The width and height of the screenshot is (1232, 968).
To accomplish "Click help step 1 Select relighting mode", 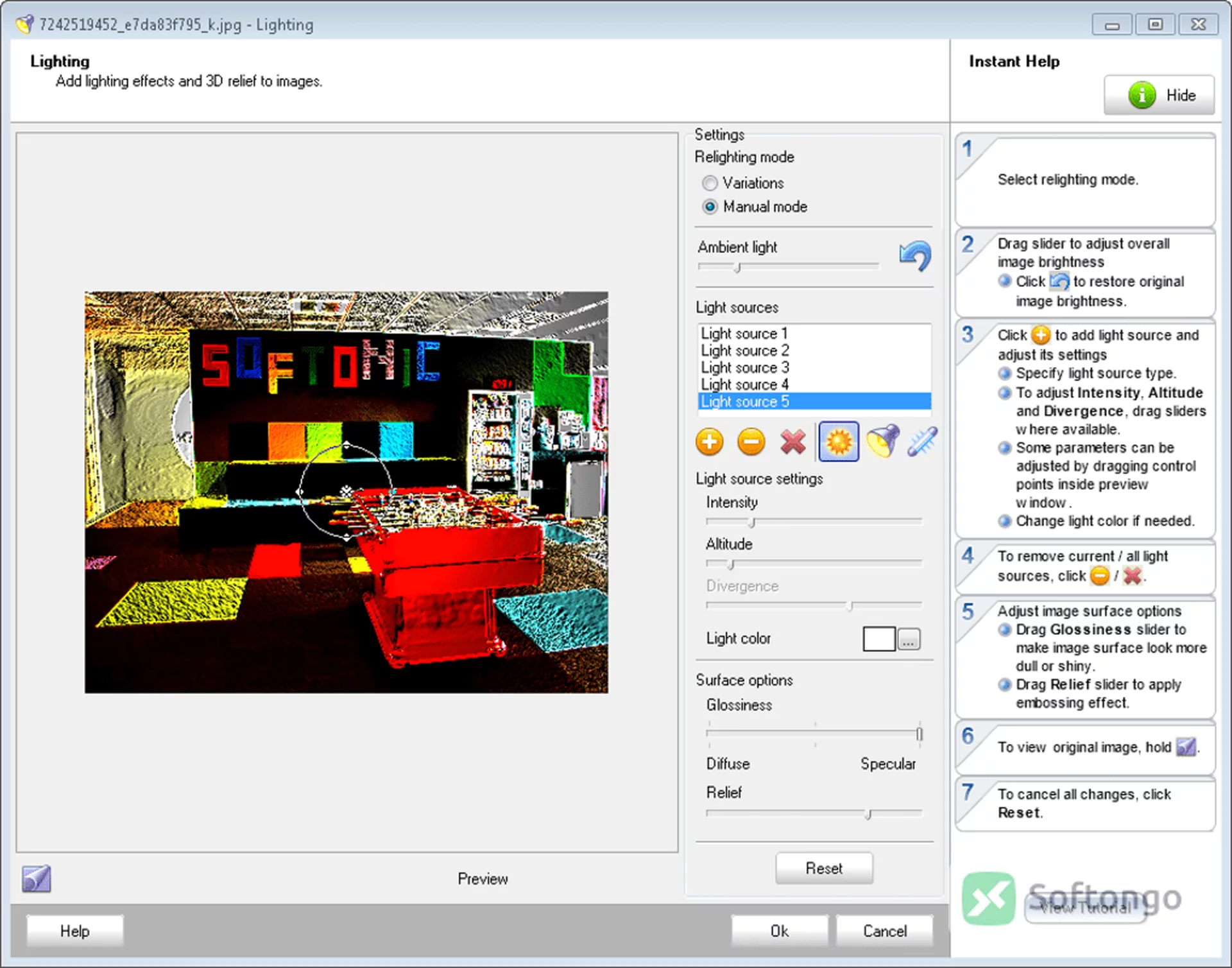I will 1085,180.
